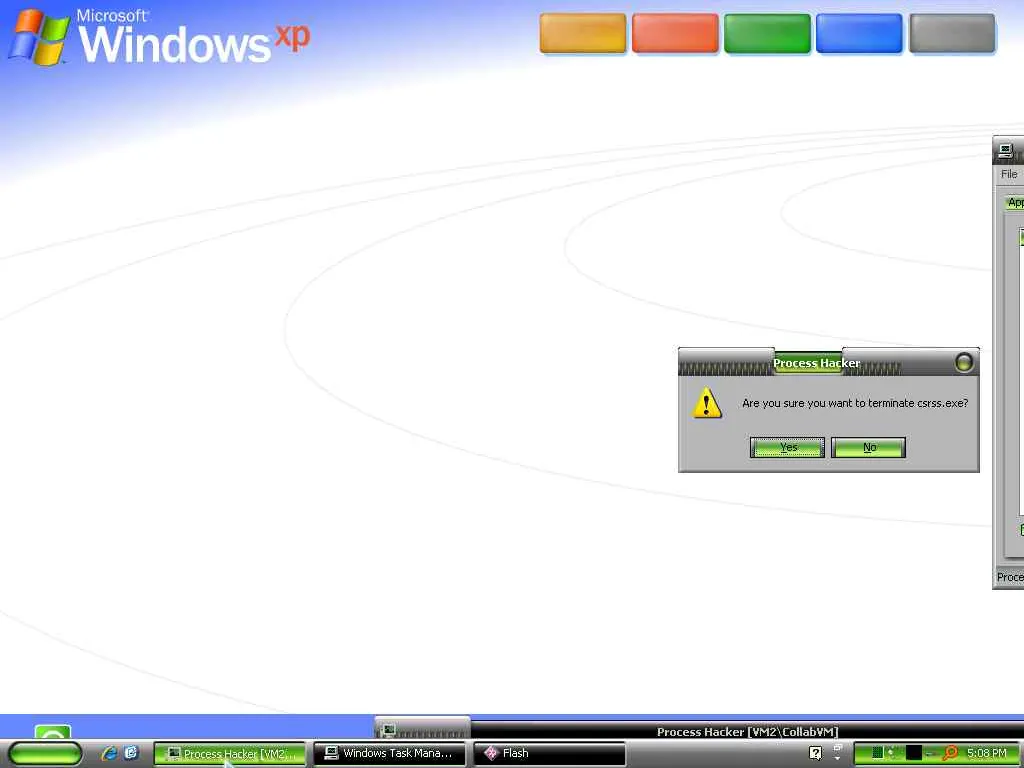
Task: Click the black square tray icon
Action: click(914, 752)
